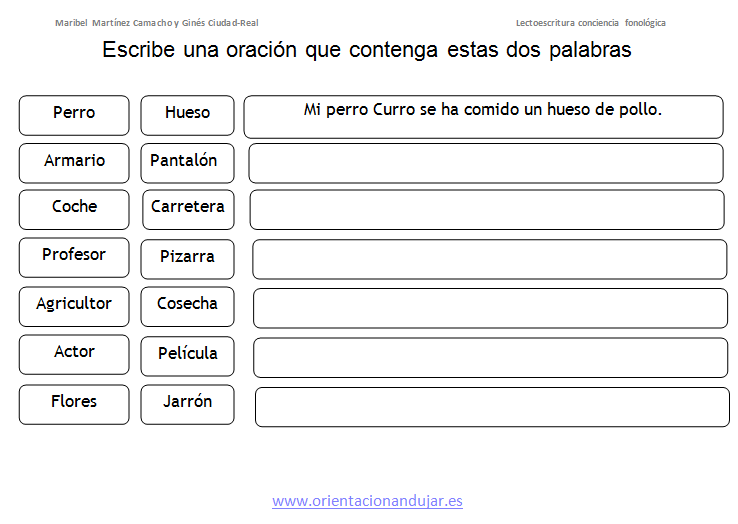The image size is (738, 524).
Task: Select the Carretera word box
Action: [188, 210]
